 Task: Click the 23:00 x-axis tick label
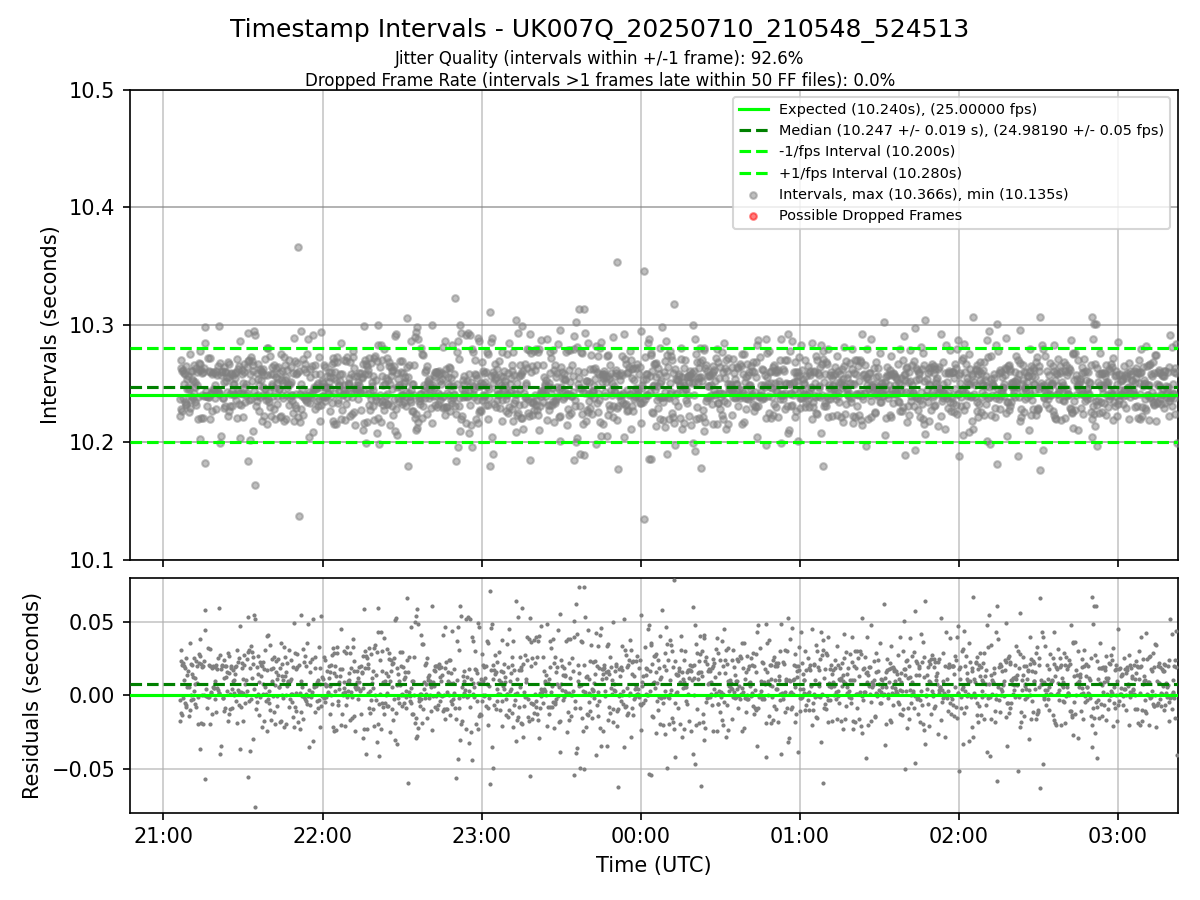(481, 836)
